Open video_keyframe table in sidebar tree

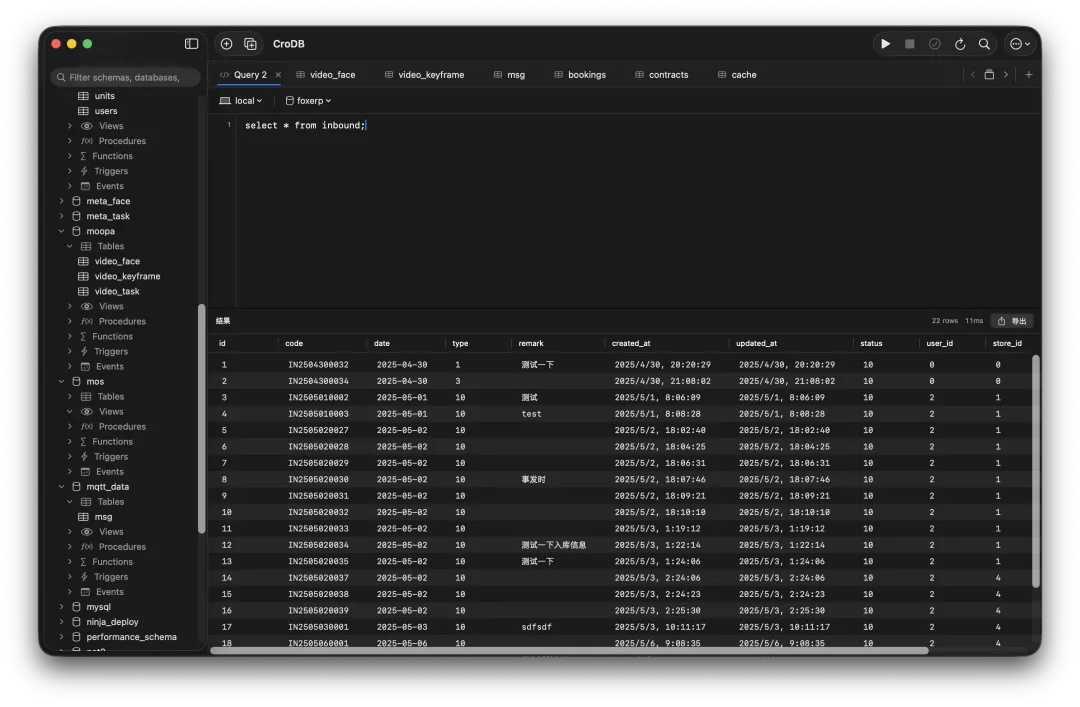(127, 276)
